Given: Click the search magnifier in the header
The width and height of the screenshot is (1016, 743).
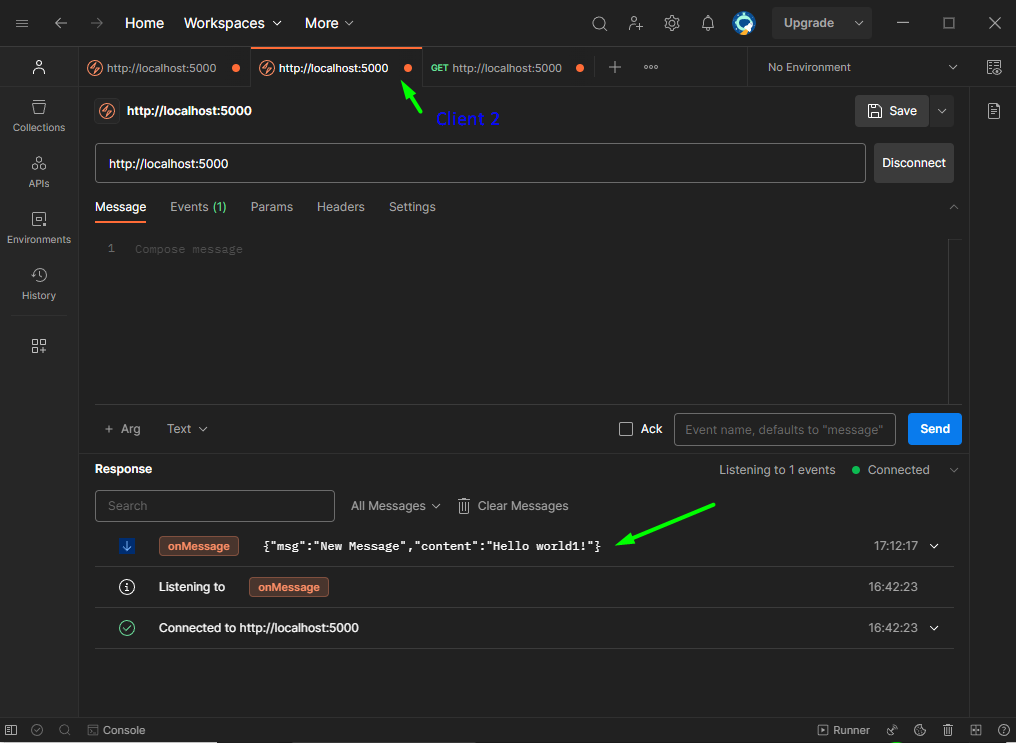Looking at the screenshot, I should point(599,23).
